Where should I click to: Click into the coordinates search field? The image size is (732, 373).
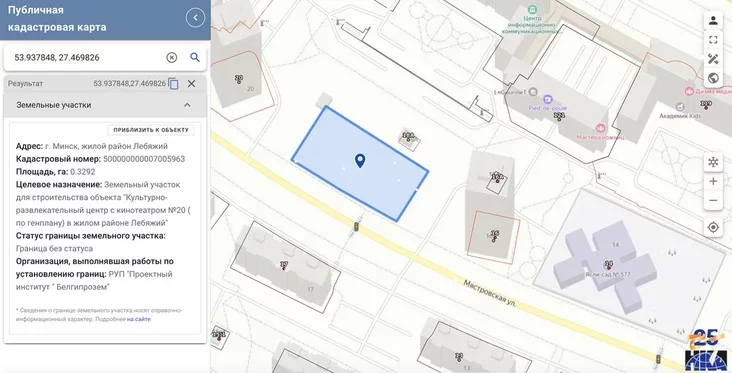[x=86, y=57]
